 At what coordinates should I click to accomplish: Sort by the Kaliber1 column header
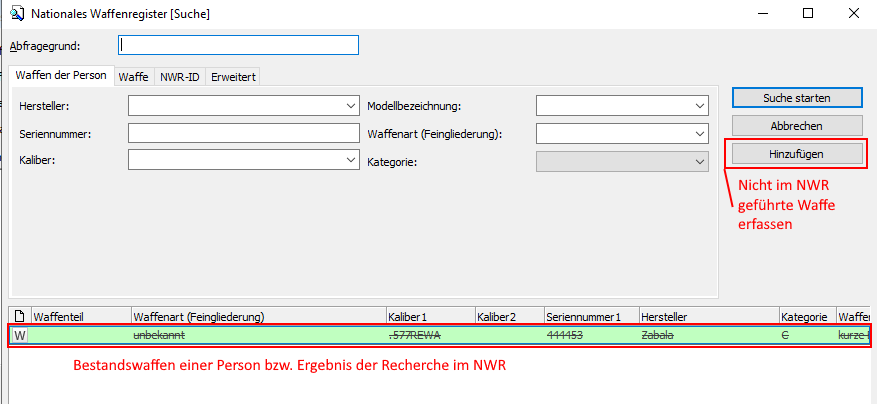430,316
